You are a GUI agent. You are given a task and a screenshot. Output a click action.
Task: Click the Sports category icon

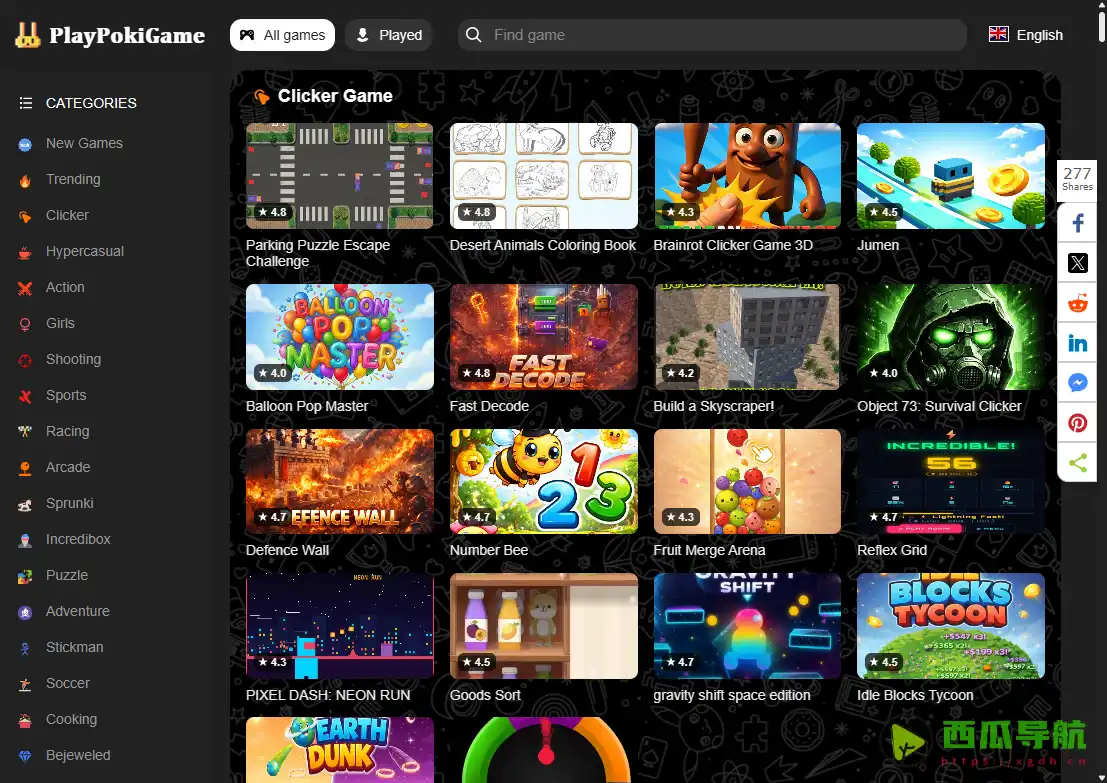pos(25,396)
